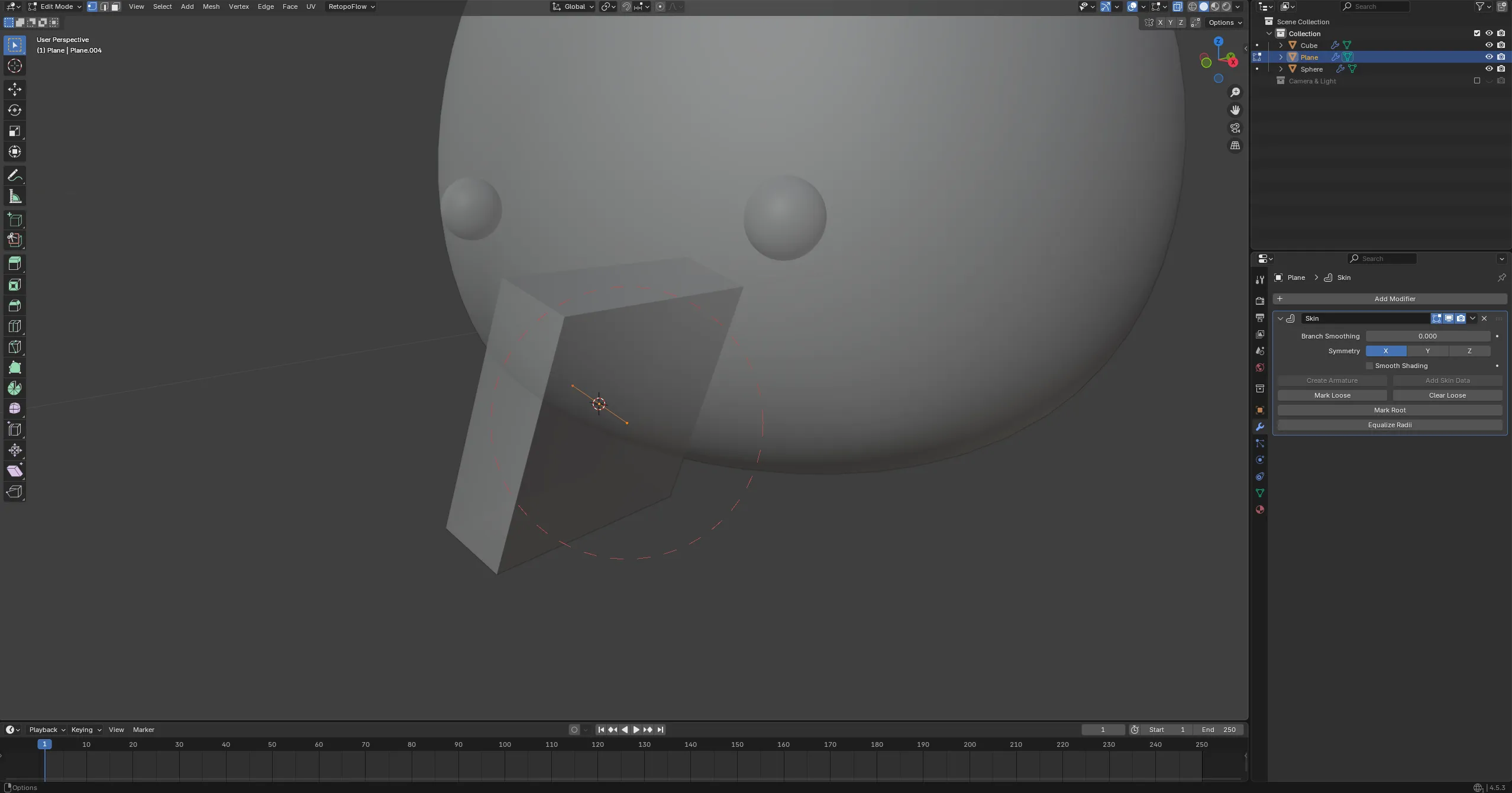Screen dimensions: 1512x793
Task: Open the Edit Mode dropdown
Action: point(56,7)
